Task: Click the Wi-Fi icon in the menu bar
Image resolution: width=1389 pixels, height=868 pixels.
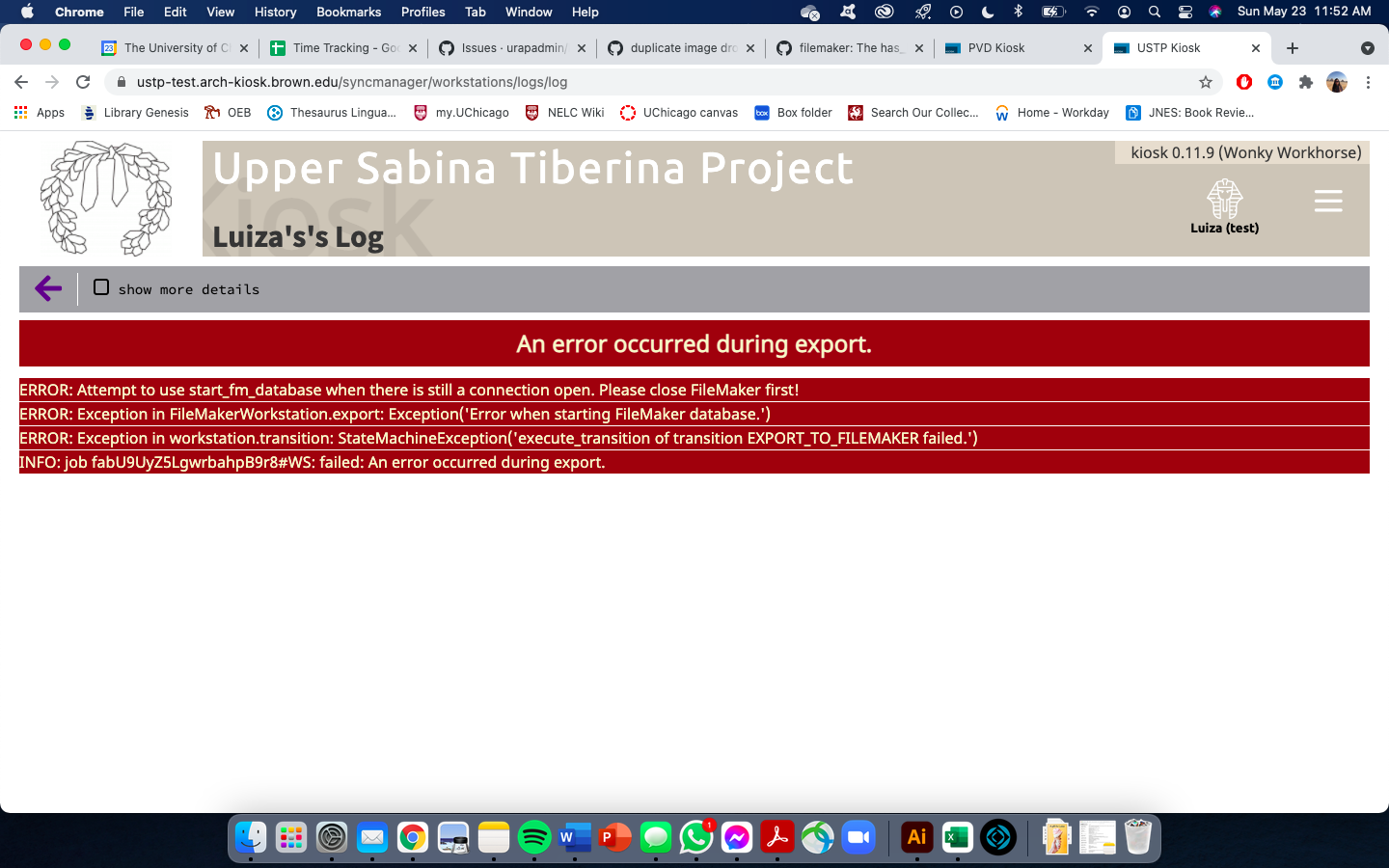Action: pos(1091,12)
